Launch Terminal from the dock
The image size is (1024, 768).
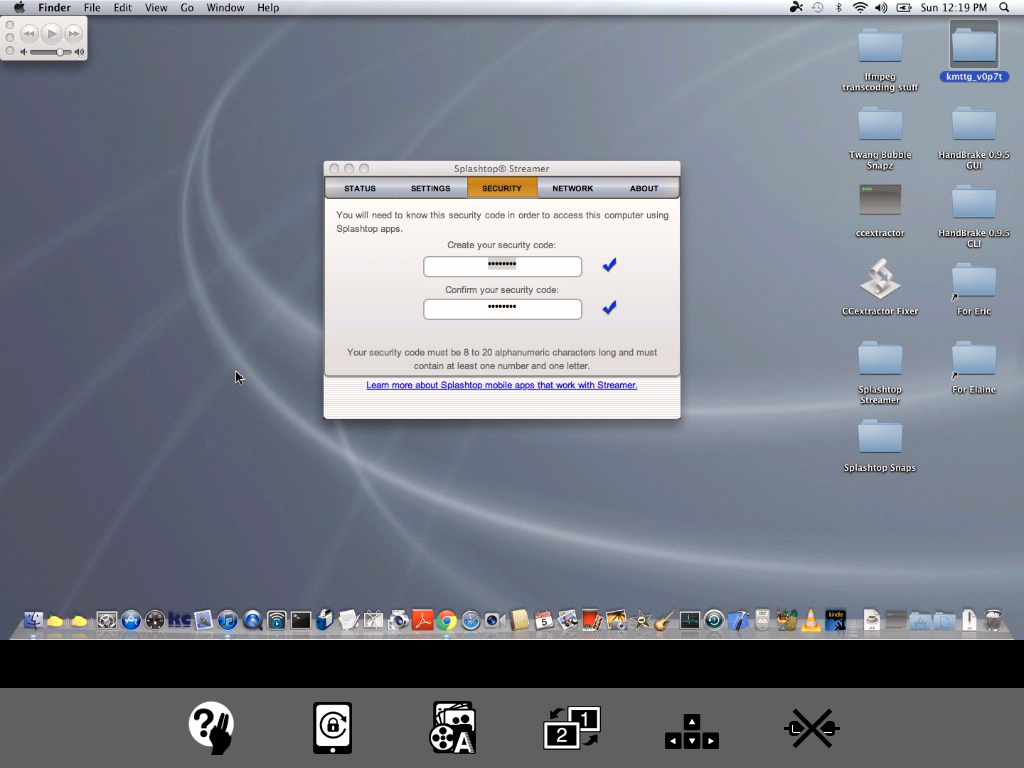(x=300, y=620)
